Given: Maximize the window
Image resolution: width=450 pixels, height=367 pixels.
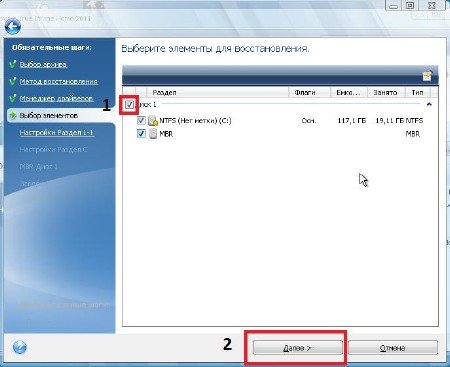Looking at the screenshot, I should tap(411, 5).
